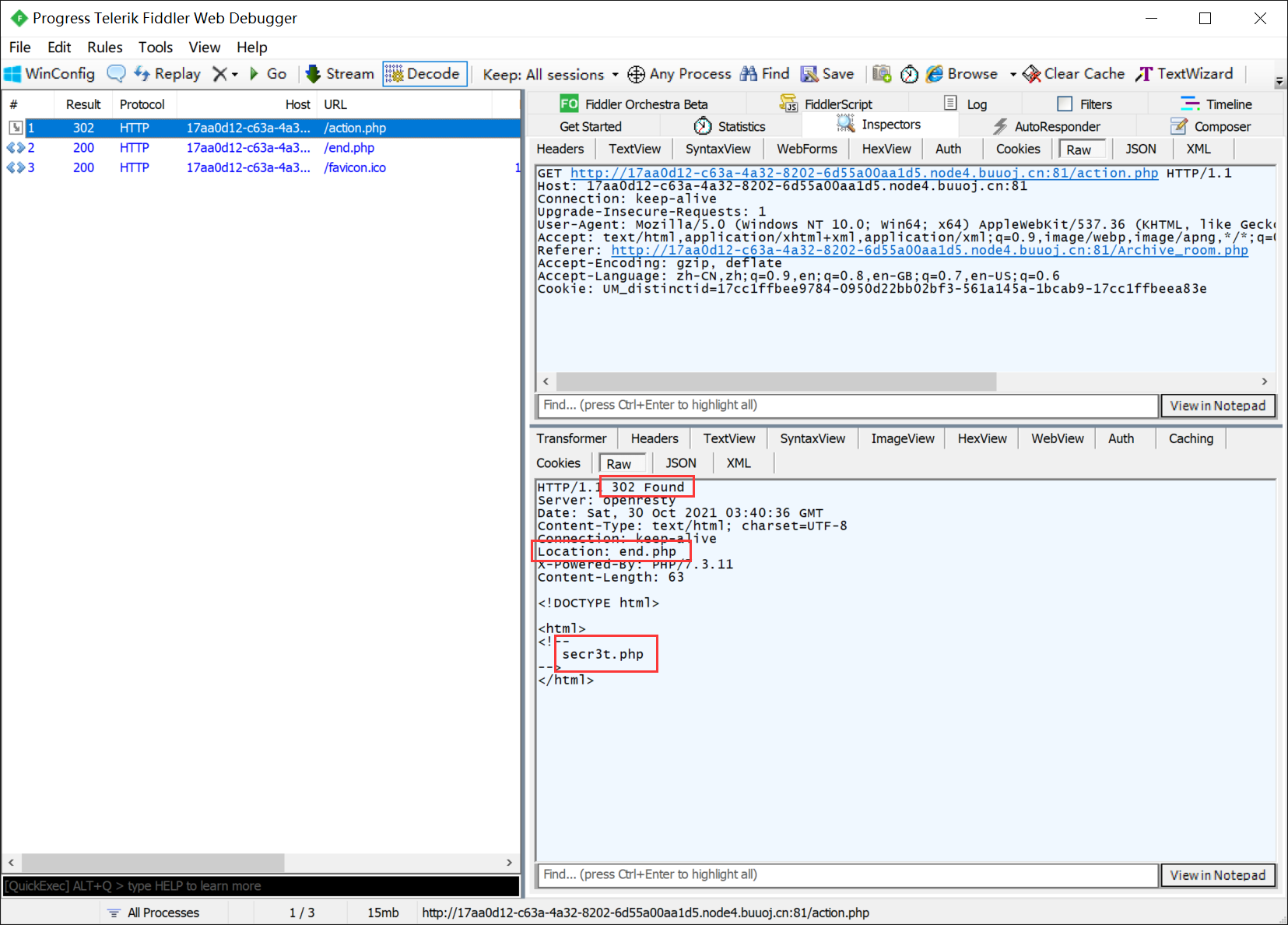Click request pane horizontal scrollbar thumb

tap(777, 382)
